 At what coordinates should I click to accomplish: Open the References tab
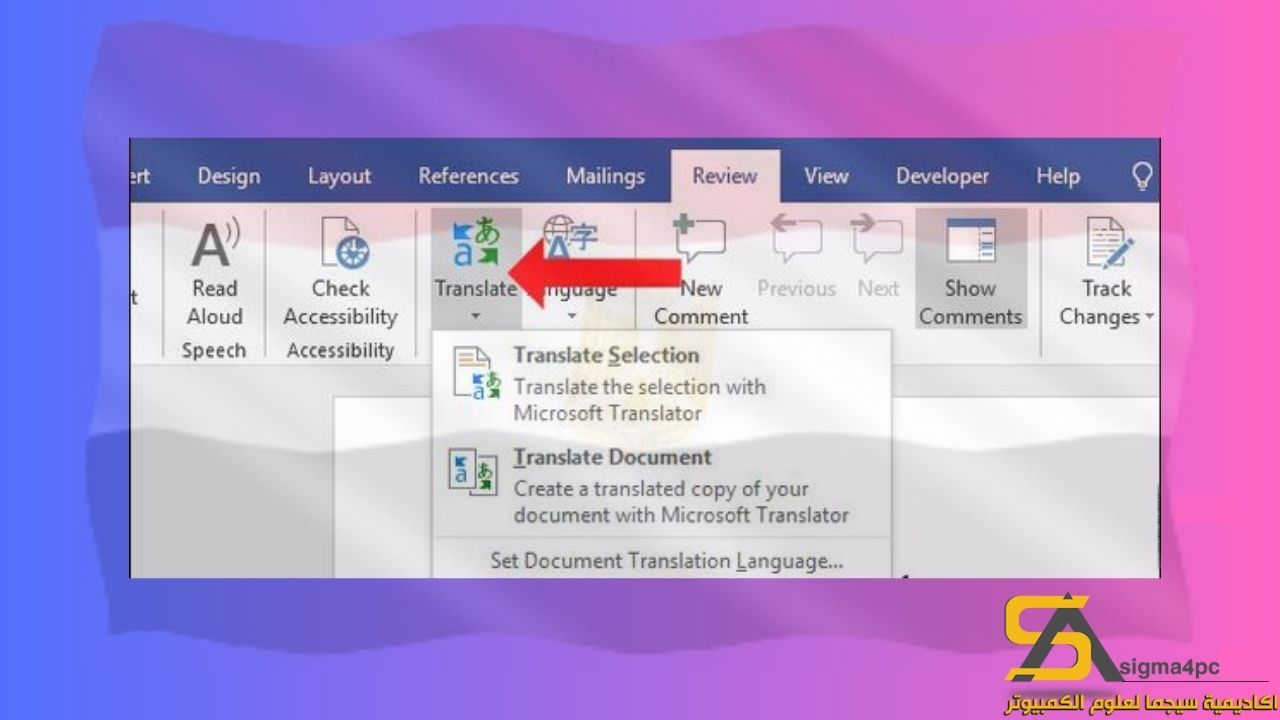(468, 176)
